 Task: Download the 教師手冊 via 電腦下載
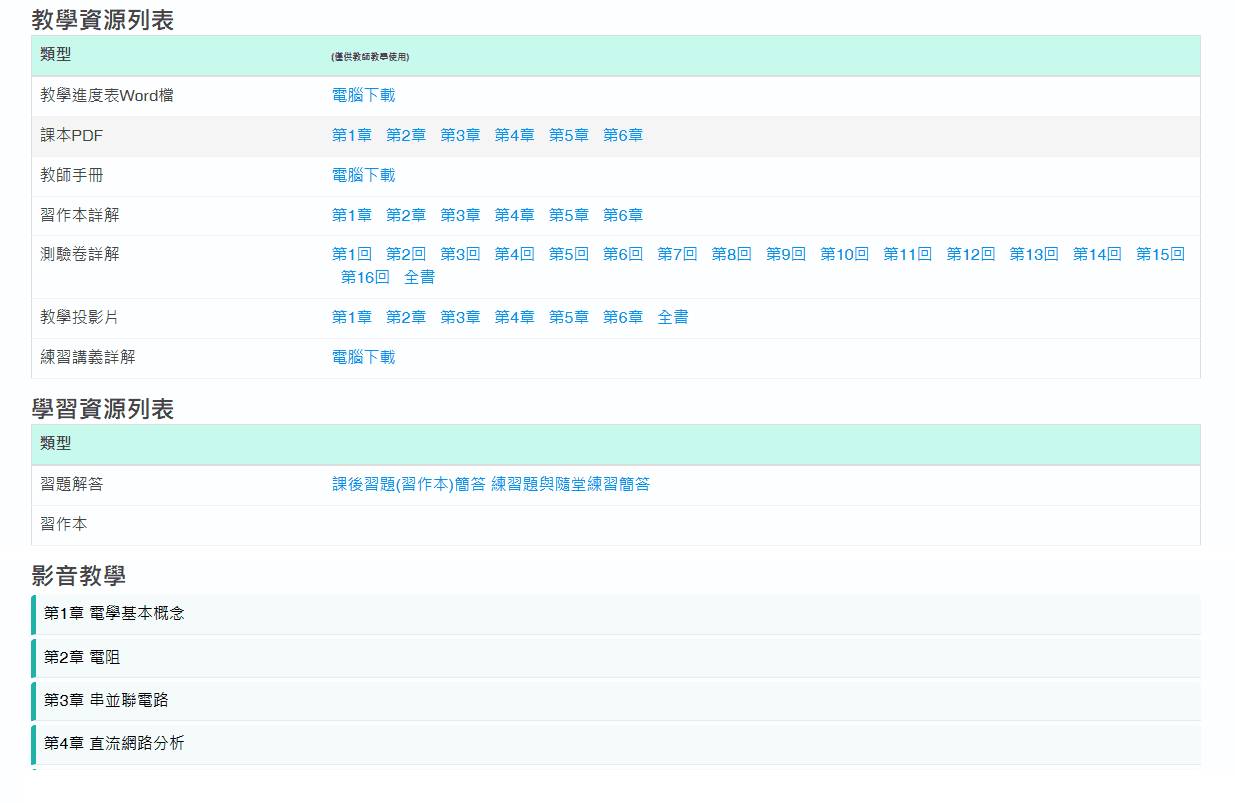[362, 174]
